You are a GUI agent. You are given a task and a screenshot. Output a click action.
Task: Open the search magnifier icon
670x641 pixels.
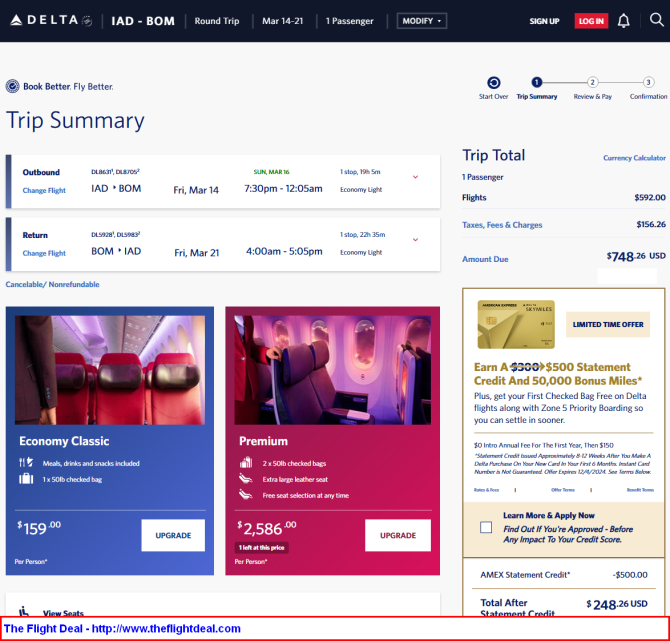(656, 20)
